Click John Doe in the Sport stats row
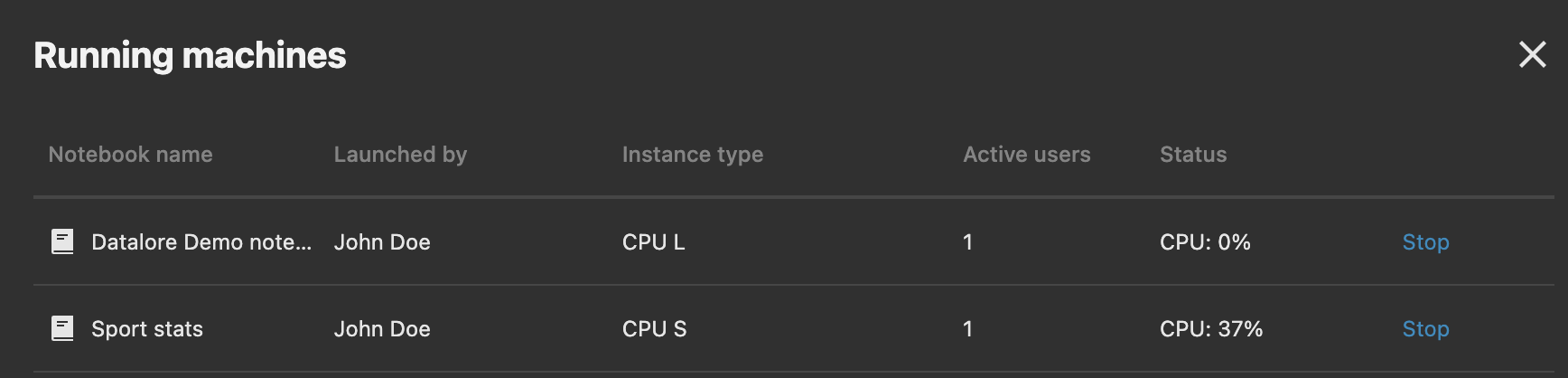This screenshot has width=1568, height=378. pos(382,328)
